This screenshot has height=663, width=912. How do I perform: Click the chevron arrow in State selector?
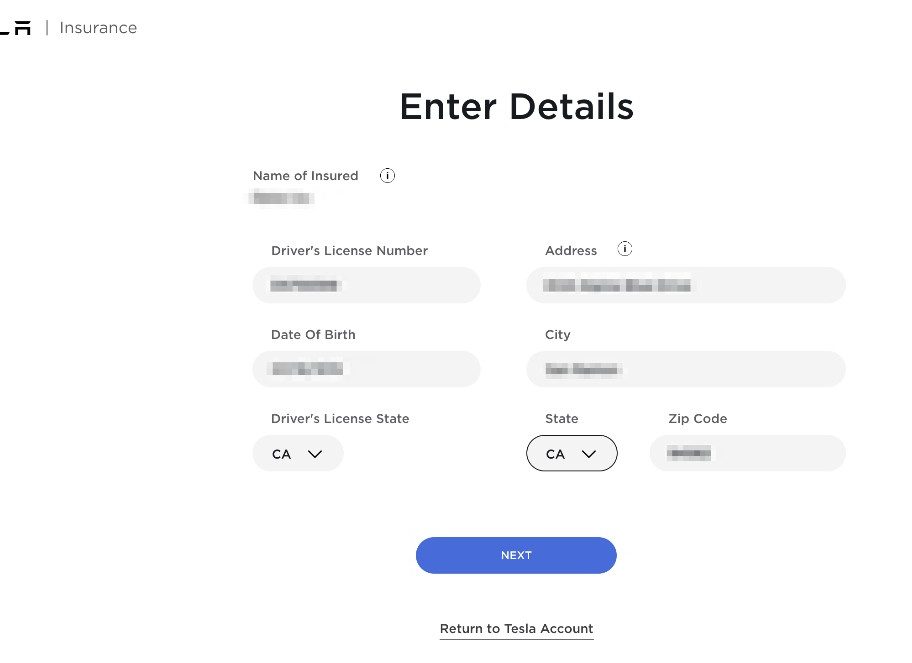pyautogui.click(x=589, y=454)
